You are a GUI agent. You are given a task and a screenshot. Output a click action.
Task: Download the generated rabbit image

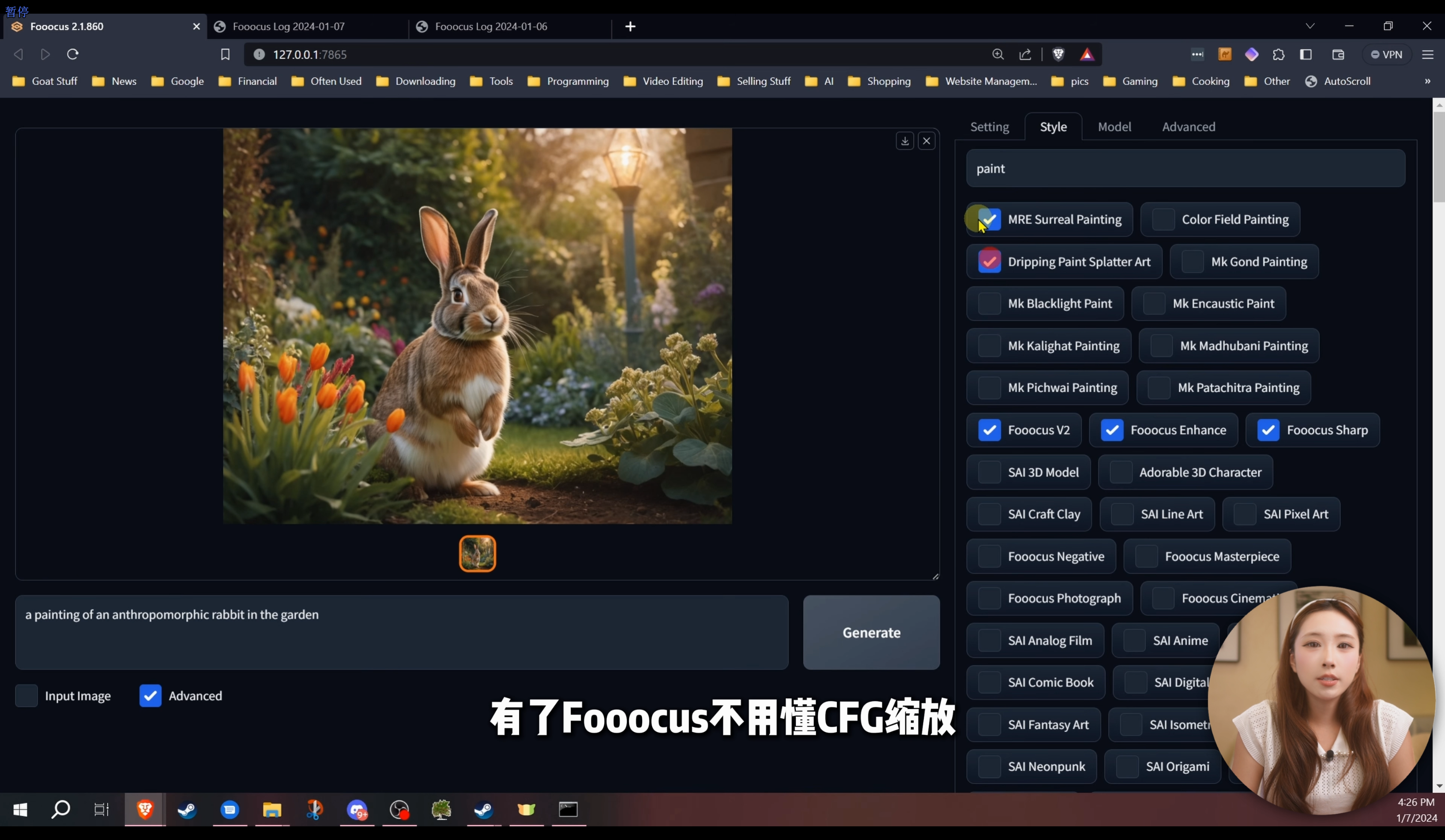click(x=905, y=141)
